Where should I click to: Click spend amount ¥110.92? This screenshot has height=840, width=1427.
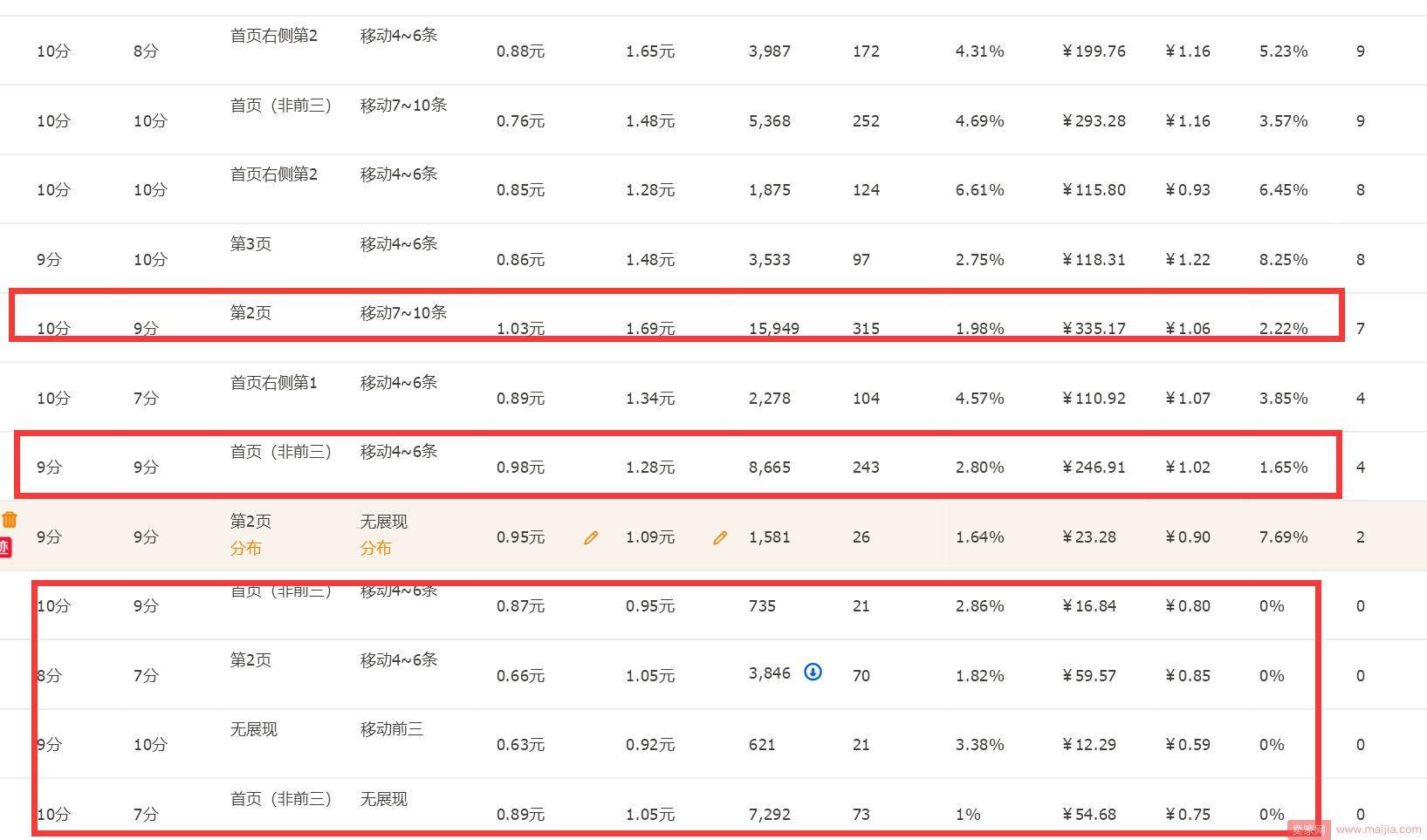coord(1094,398)
